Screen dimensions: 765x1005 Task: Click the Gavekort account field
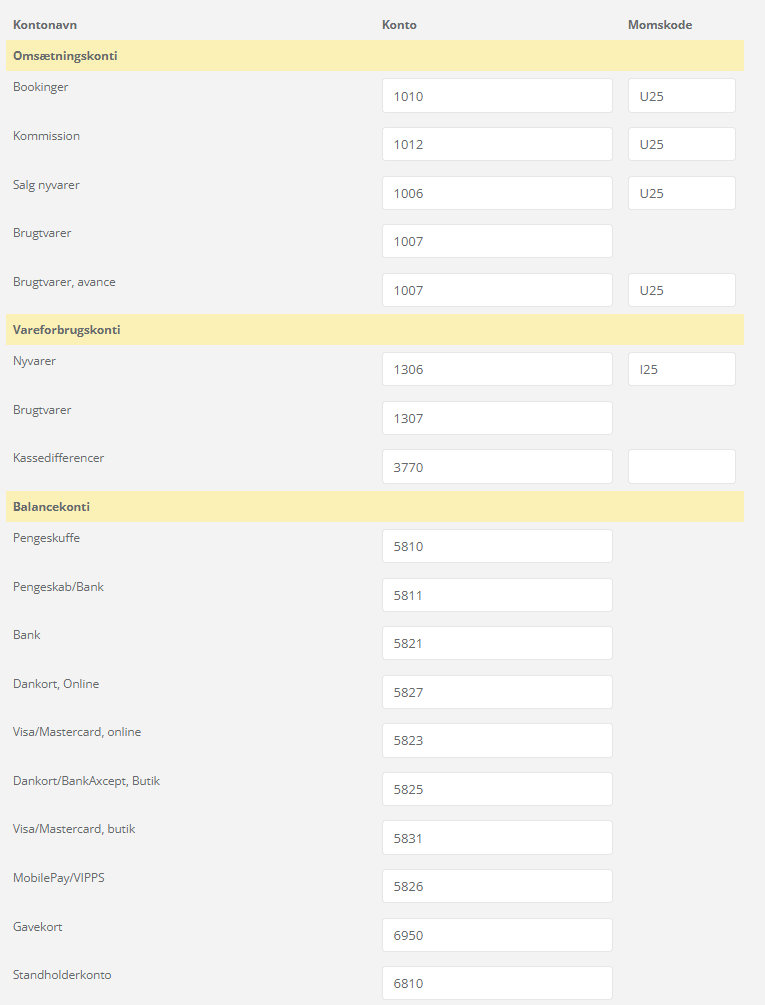(x=497, y=935)
